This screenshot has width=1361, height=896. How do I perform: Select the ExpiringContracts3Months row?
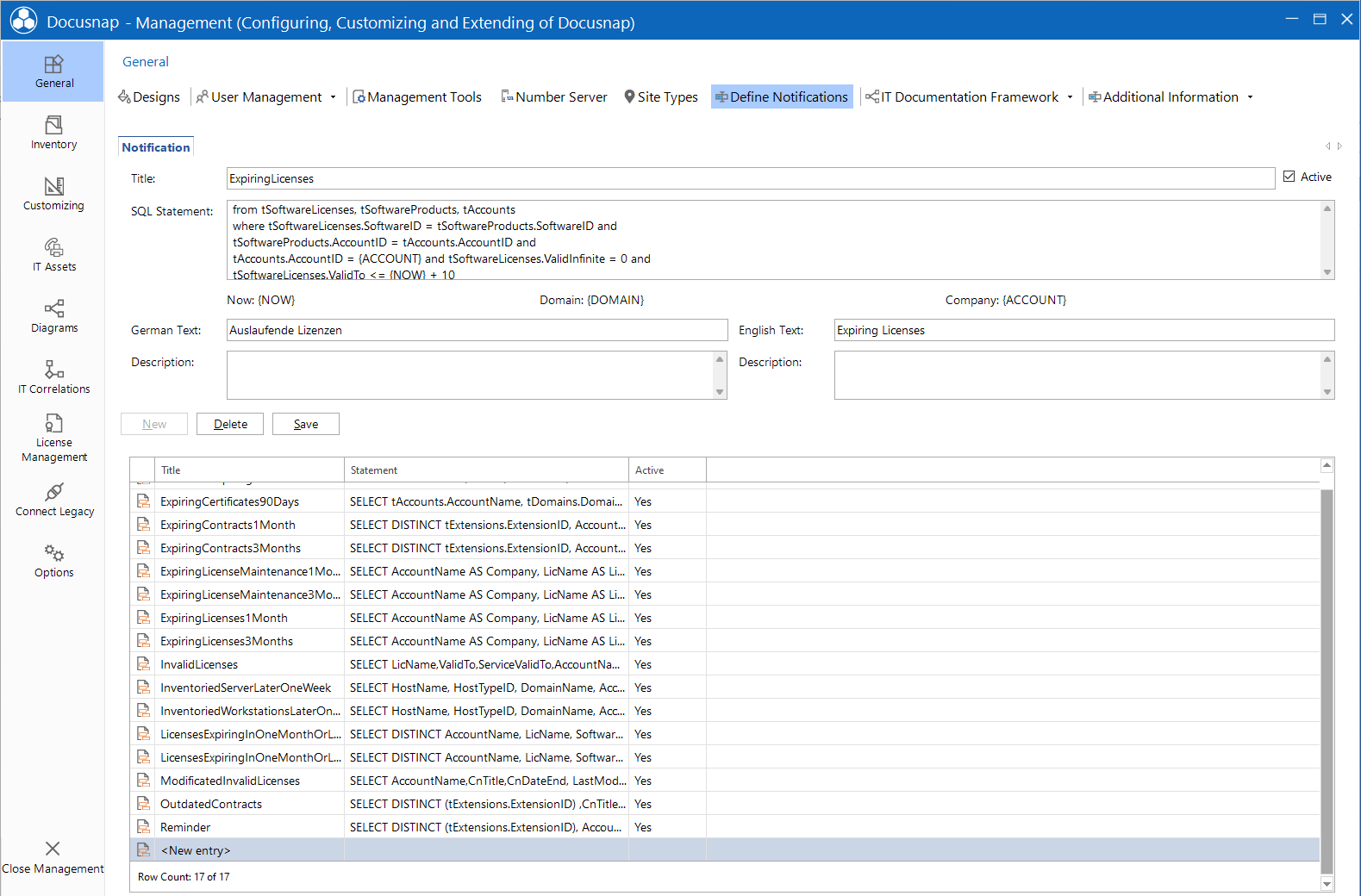pyautogui.click(x=725, y=548)
